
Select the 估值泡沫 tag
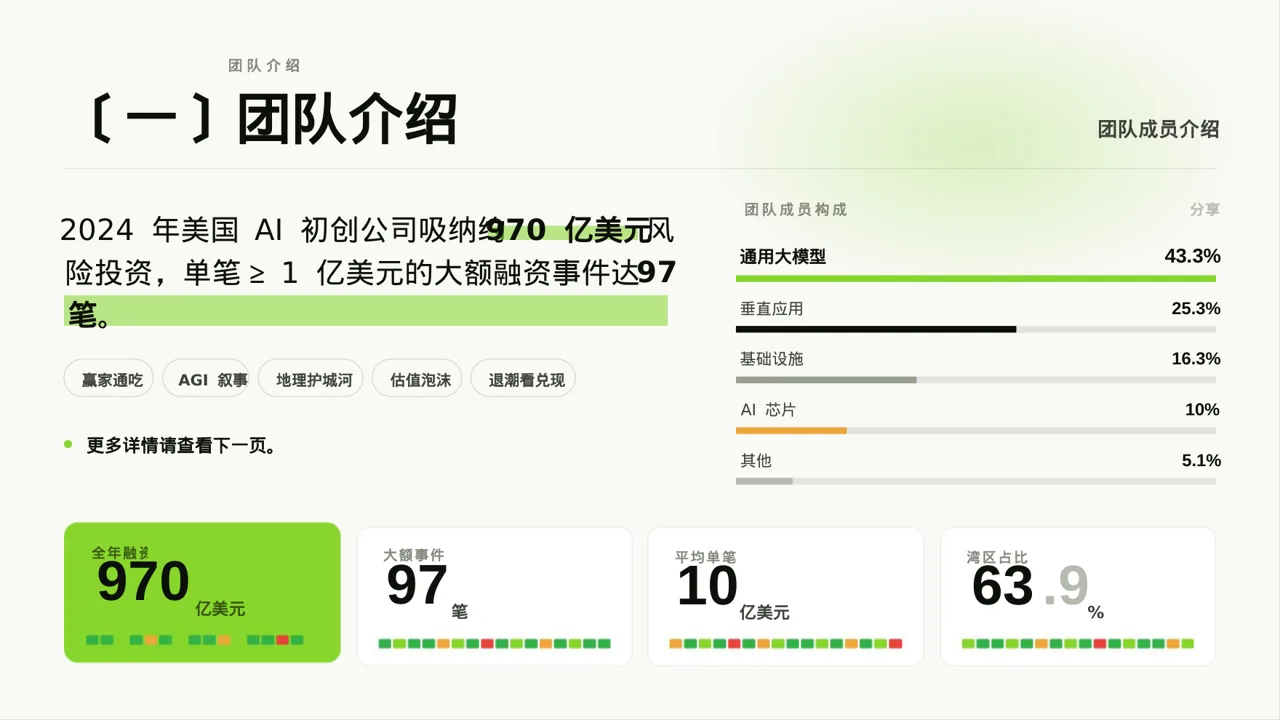coord(417,380)
